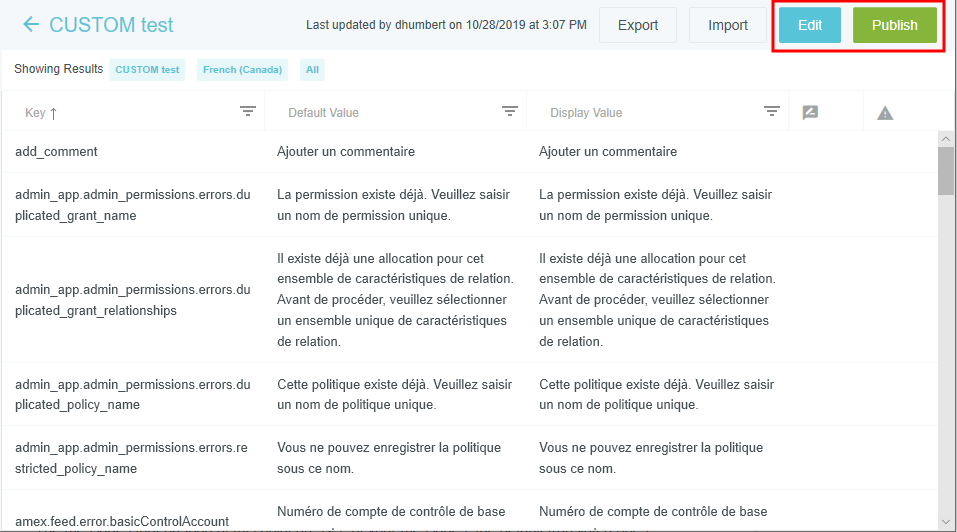Select the French (Canada) filter chip
The image size is (957, 532).
pyautogui.click(x=241, y=70)
